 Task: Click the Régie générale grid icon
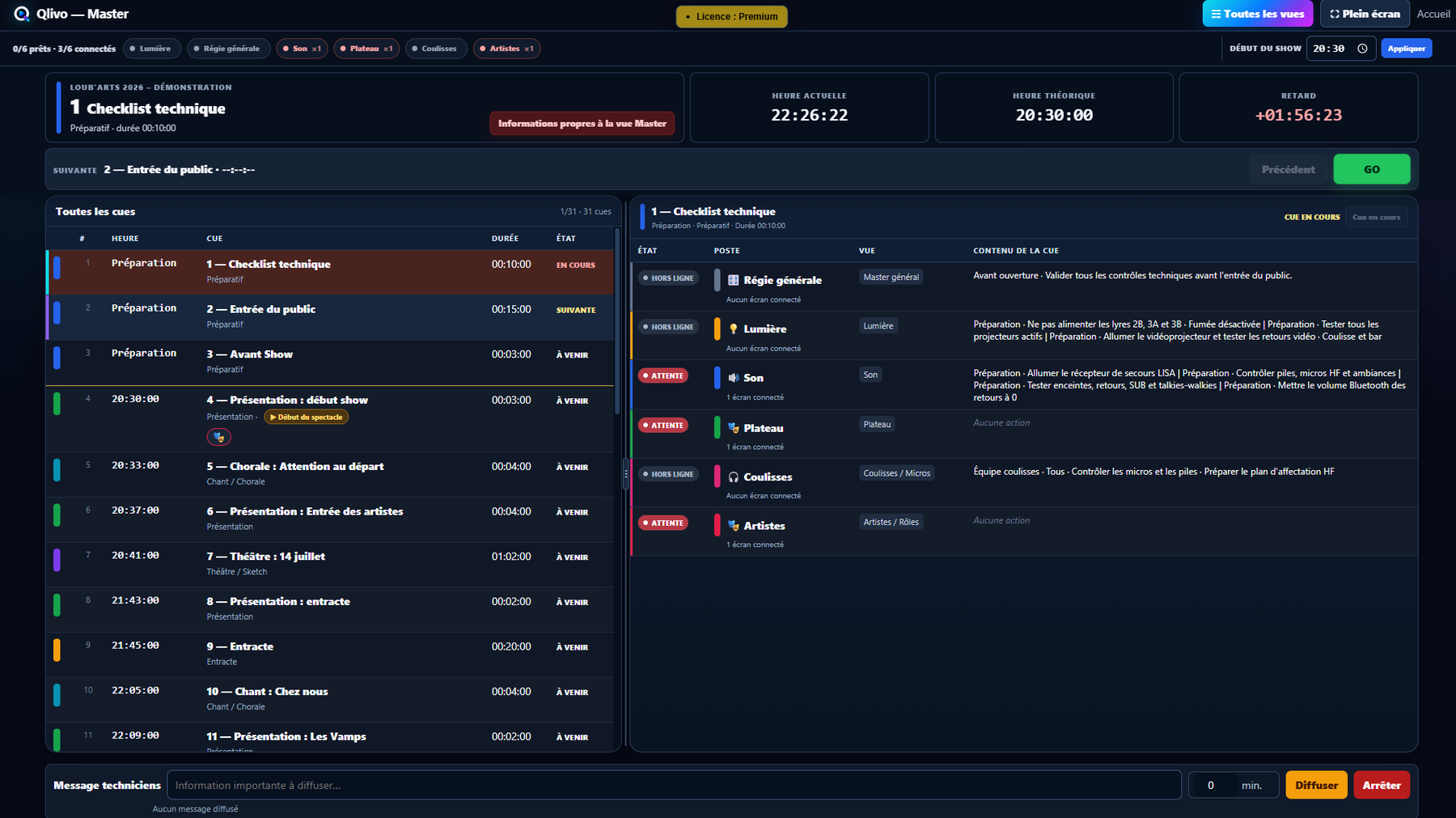[x=734, y=280]
